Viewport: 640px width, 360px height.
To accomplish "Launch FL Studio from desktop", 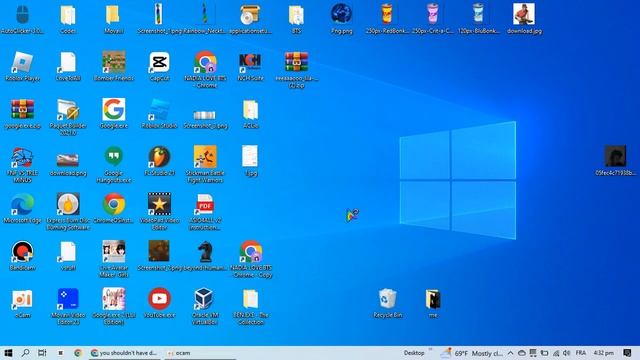I will (159, 161).
